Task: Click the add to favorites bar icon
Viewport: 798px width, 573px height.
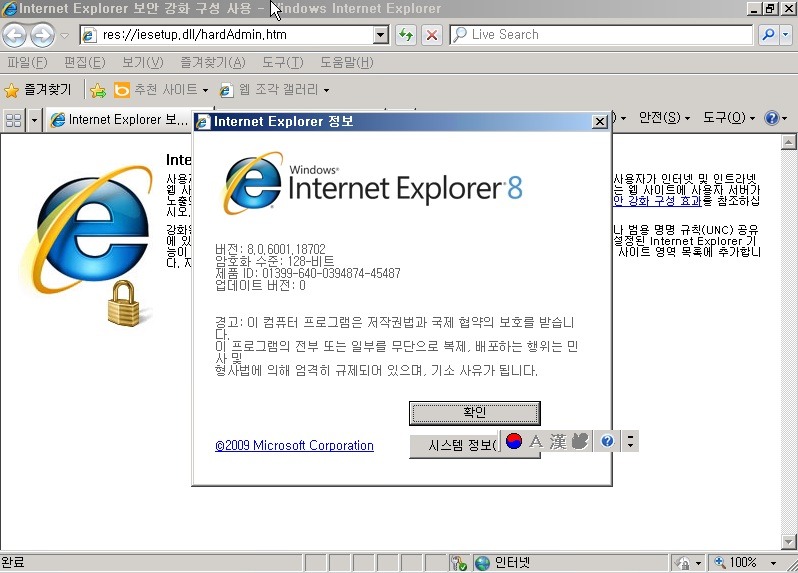Action: (98, 91)
